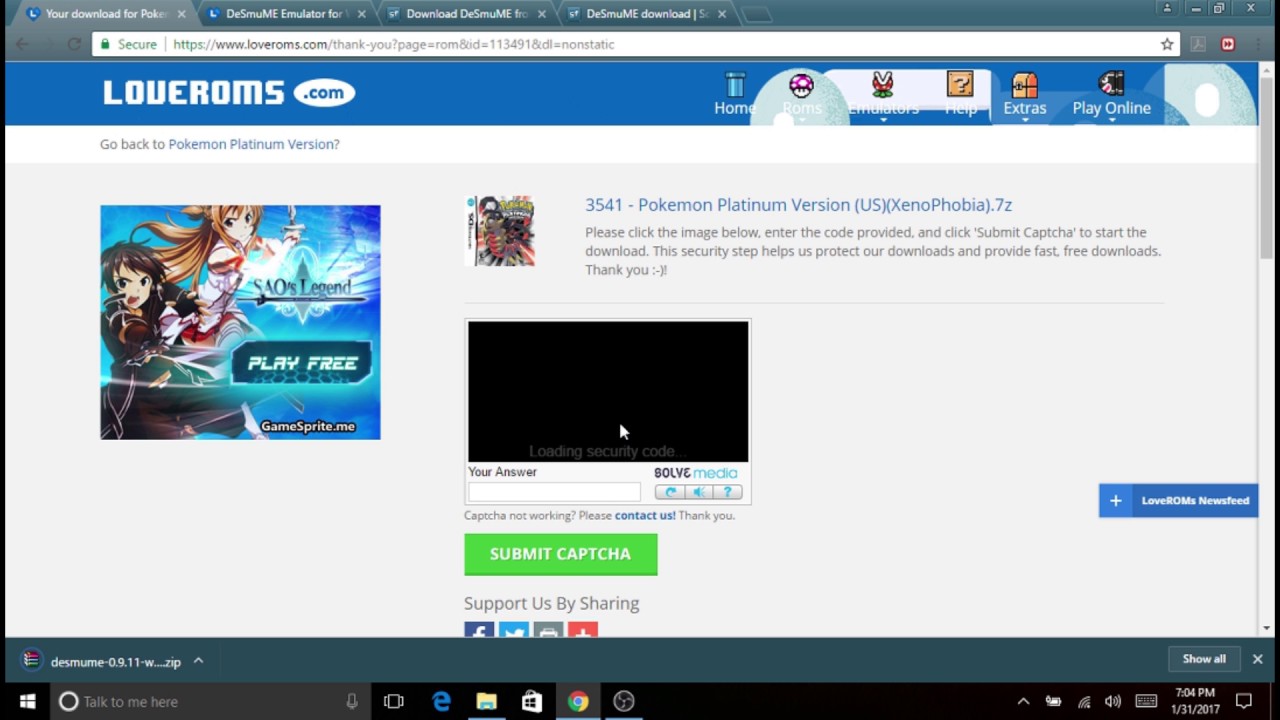
Task: Launch Microsoft Edge from the taskbar
Action: (441, 701)
